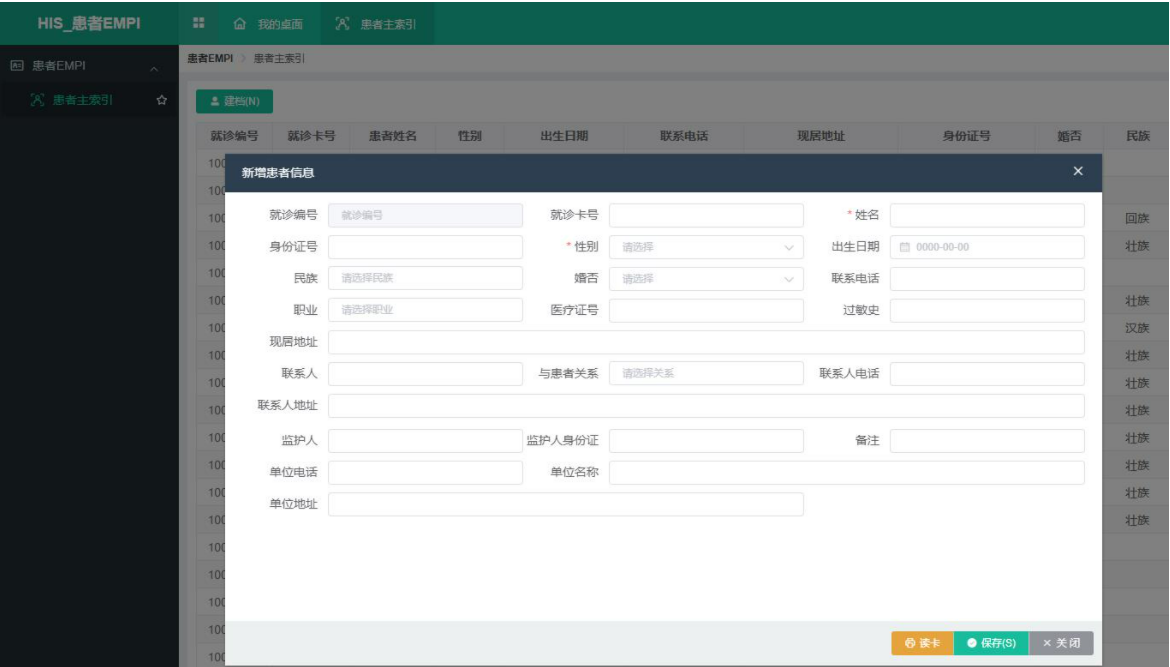Click the grid menu icon in top bar
Image resolution: width=1170 pixels, height=667 pixels.
click(x=198, y=23)
